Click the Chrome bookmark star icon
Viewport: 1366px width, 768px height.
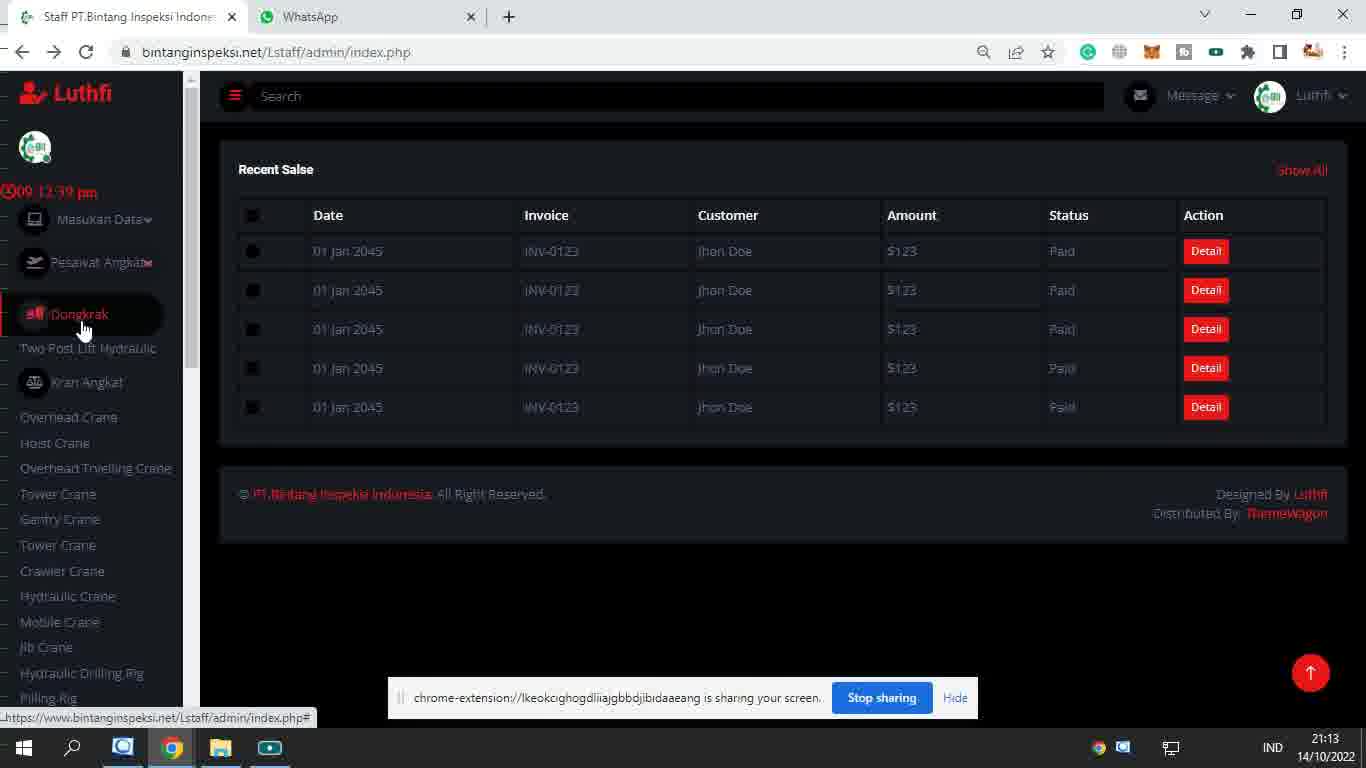(x=1047, y=52)
